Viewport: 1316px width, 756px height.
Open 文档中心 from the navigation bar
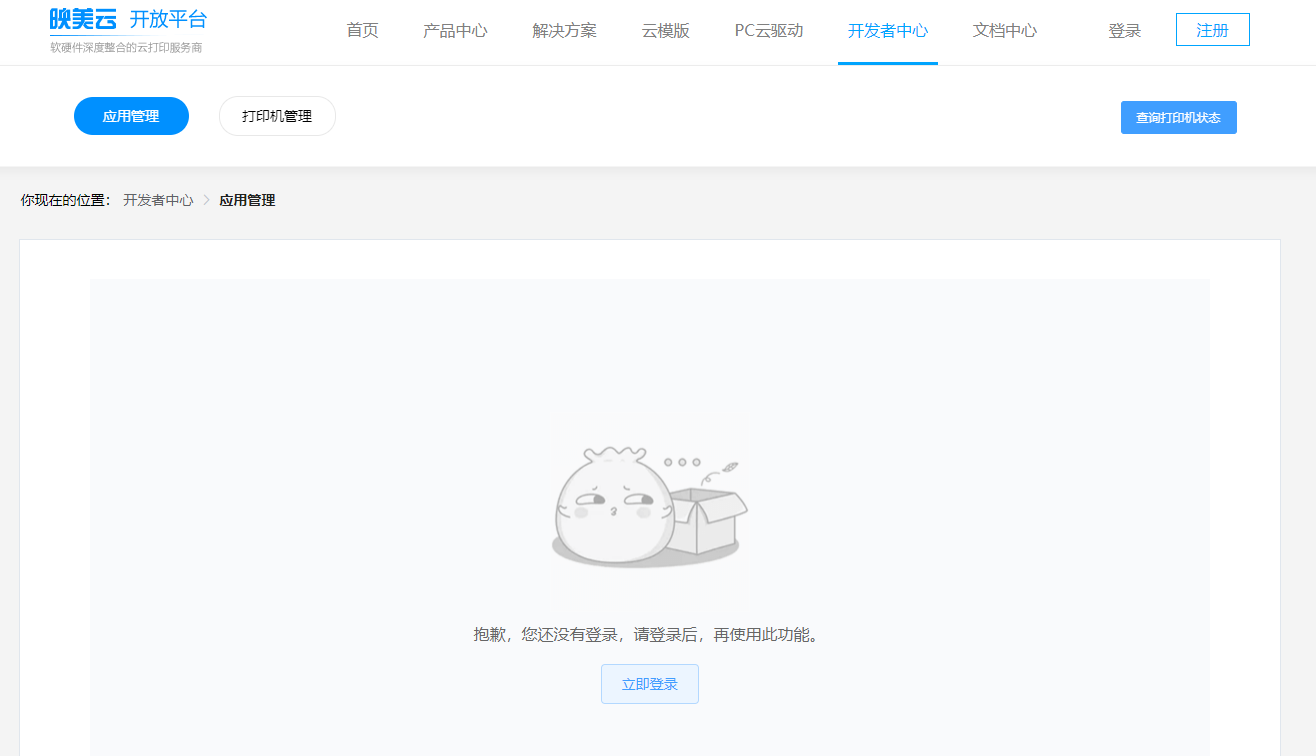[1004, 31]
